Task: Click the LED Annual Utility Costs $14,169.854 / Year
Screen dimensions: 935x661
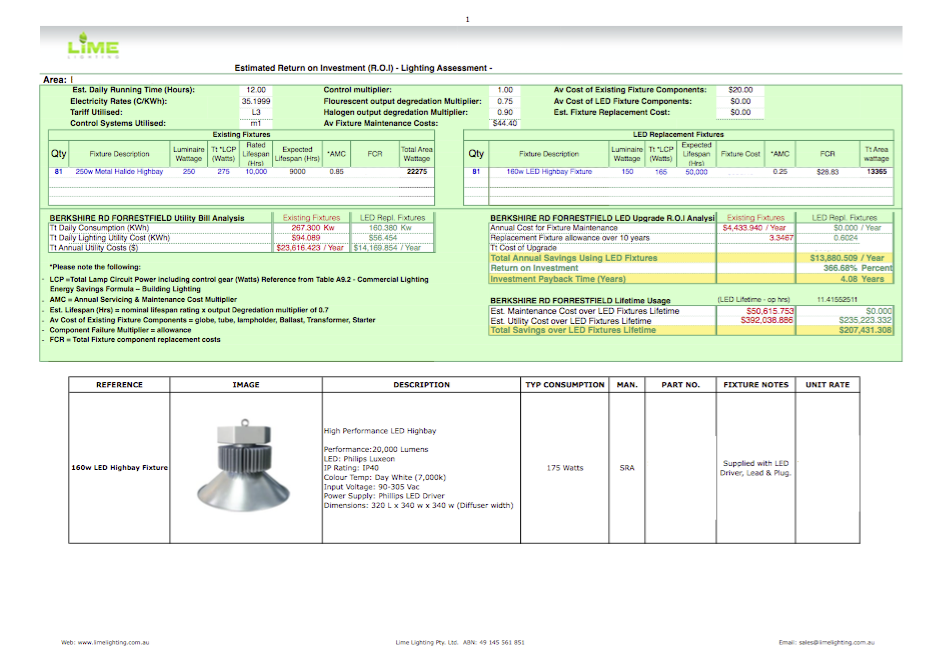Action: click(x=387, y=248)
